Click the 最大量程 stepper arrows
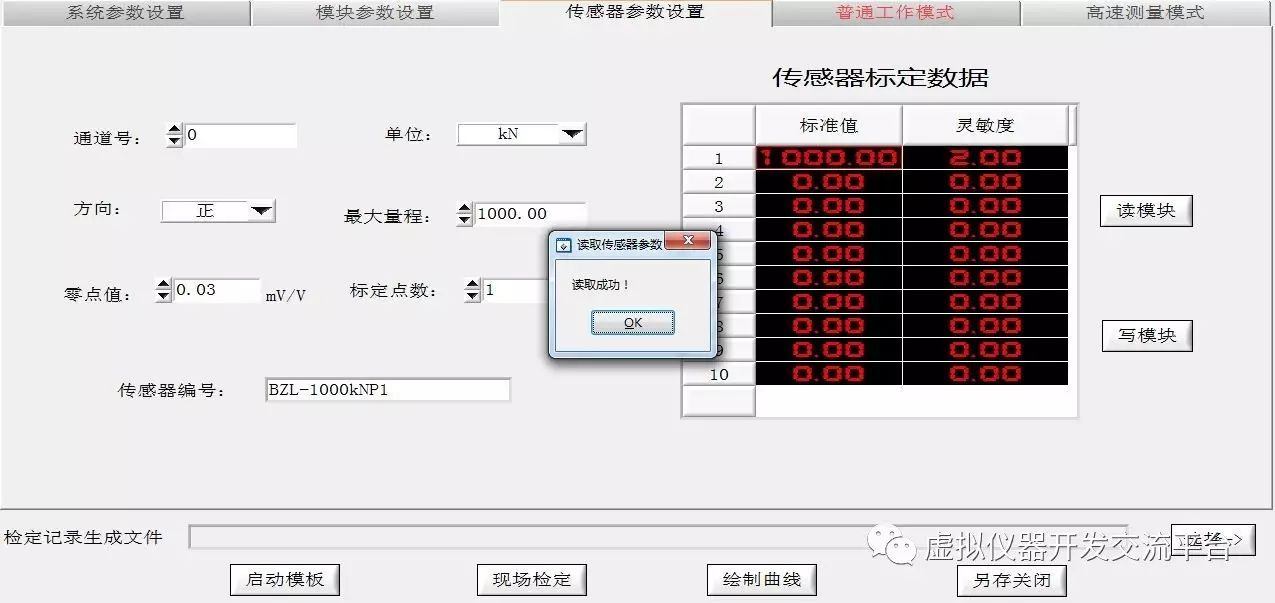The width and height of the screenshot is (1275, 603). point(464,214)
